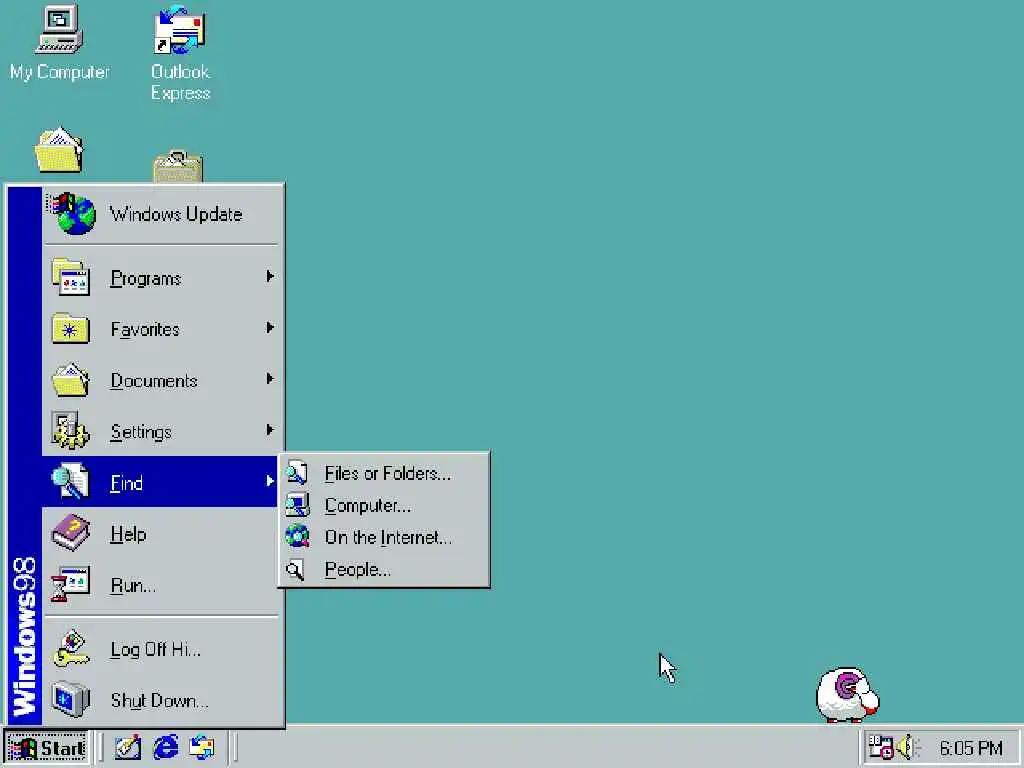Click the Help book icon
Screen dimensions: 1024x768
71,533
